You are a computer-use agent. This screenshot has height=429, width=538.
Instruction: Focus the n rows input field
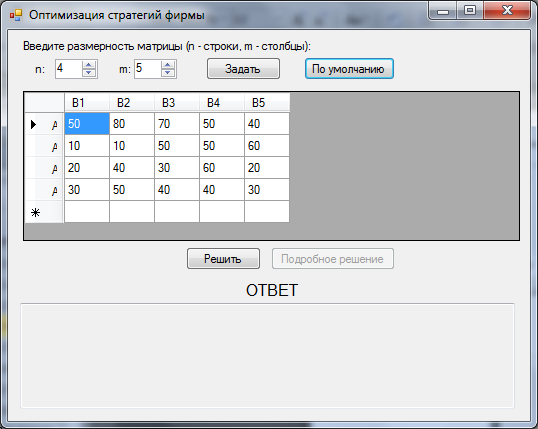click(69, 69)
